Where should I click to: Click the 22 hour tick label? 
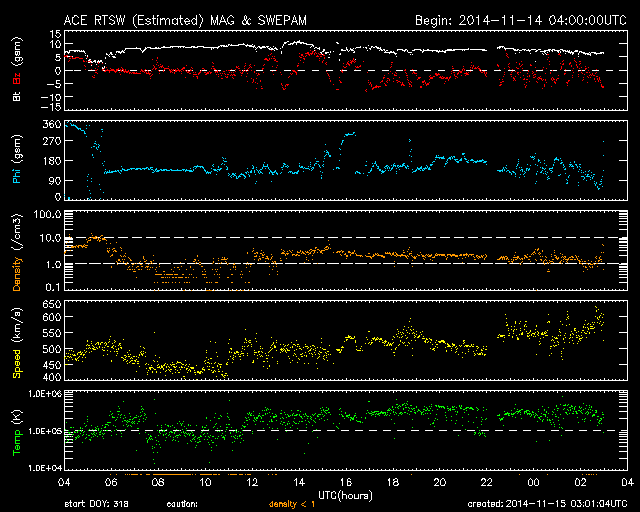click(x=486, y=482)
